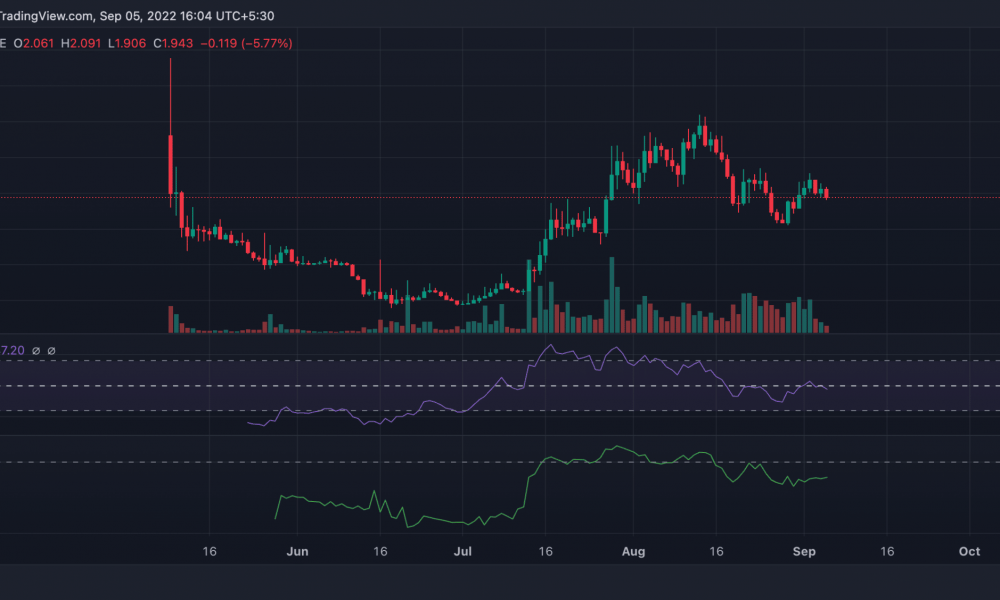Select the 16 label preceding Jun
The image size is (1000, 600).
point(209,552)
